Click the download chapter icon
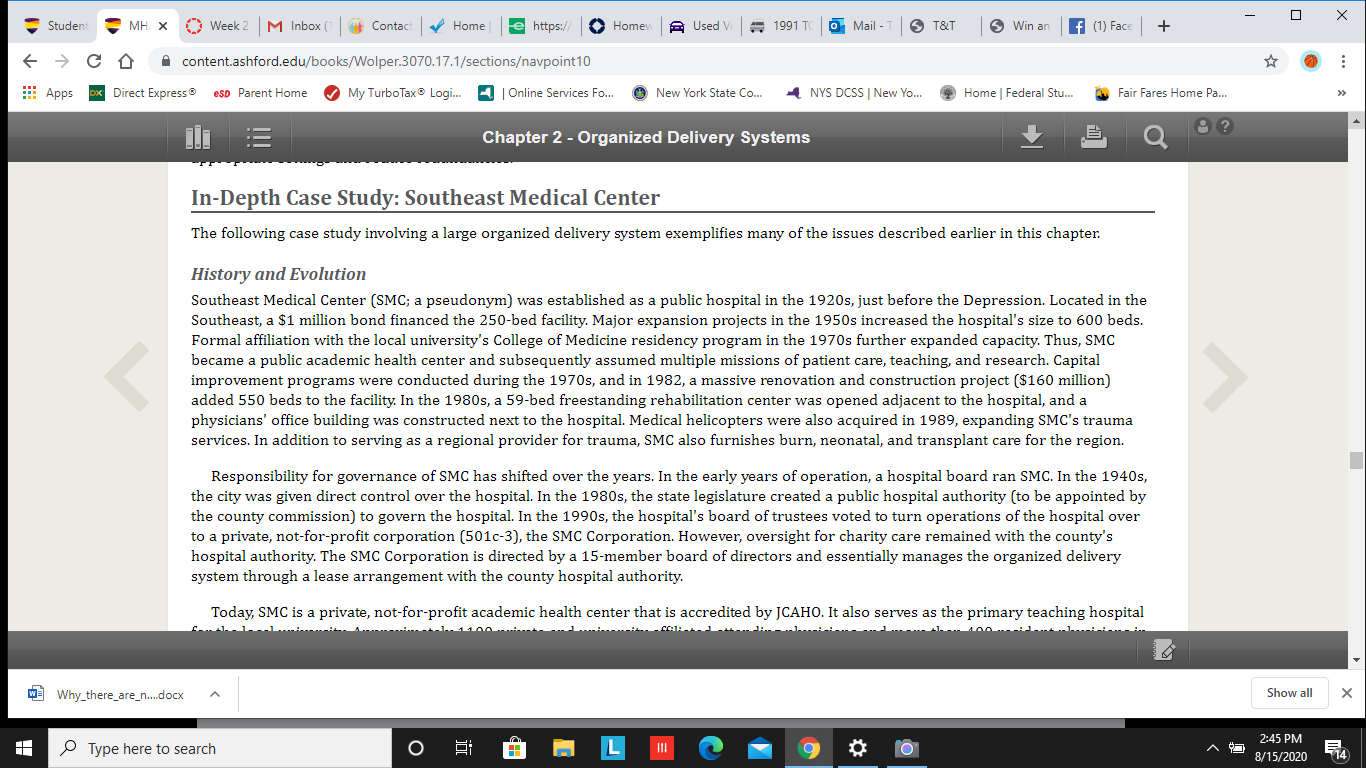Screen dimensions: 1366x768 pos(1032,137)
